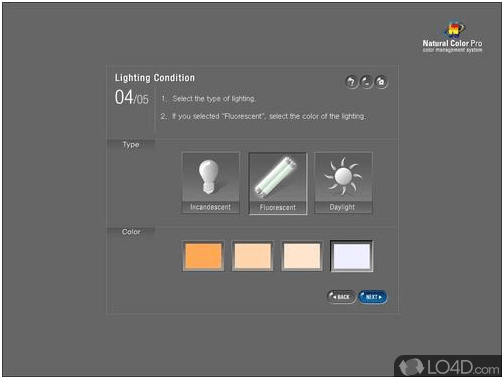Click the 'Lighting Condition' heading
504x379 pixels.
pos(155,78)
